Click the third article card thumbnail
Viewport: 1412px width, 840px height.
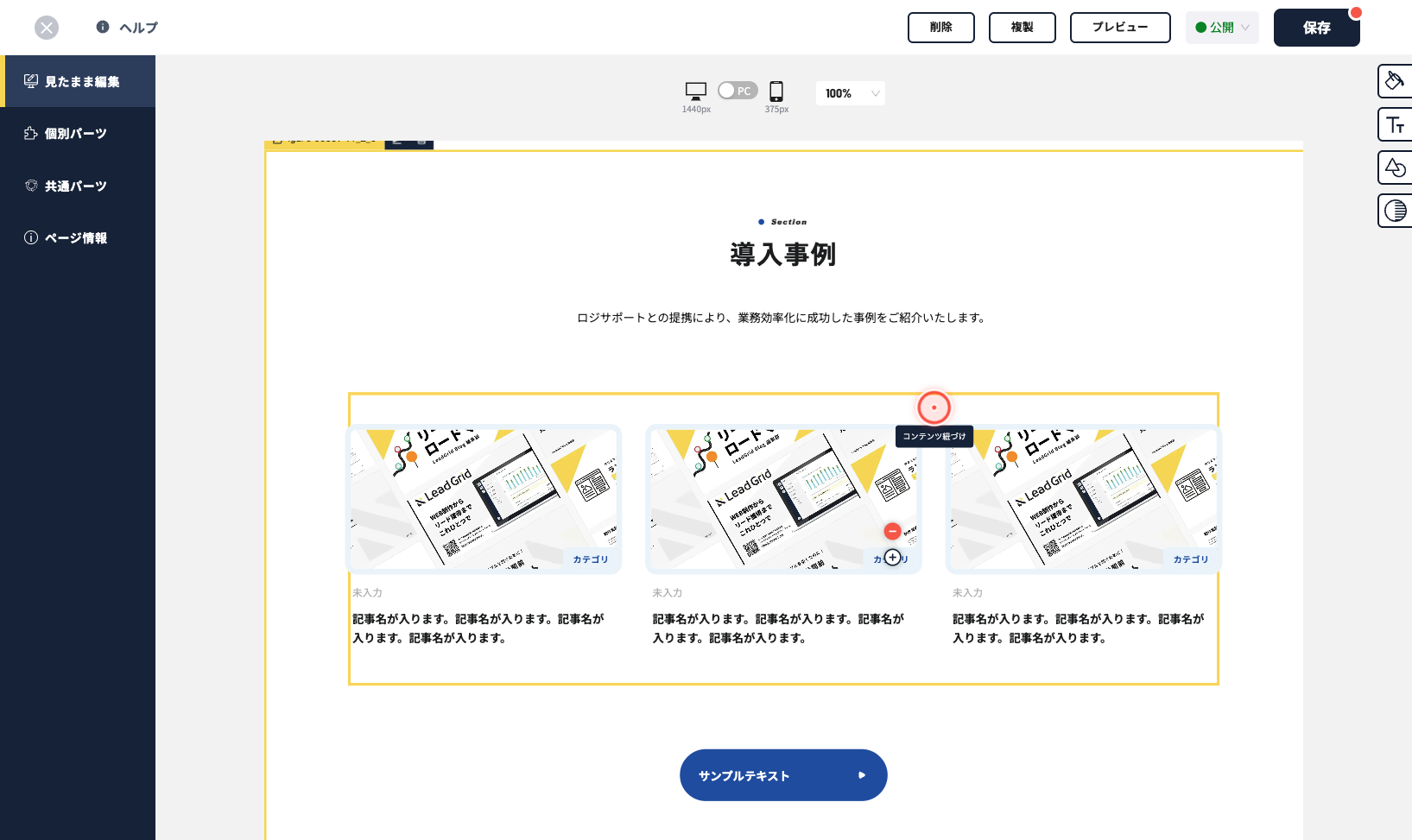1084,499
